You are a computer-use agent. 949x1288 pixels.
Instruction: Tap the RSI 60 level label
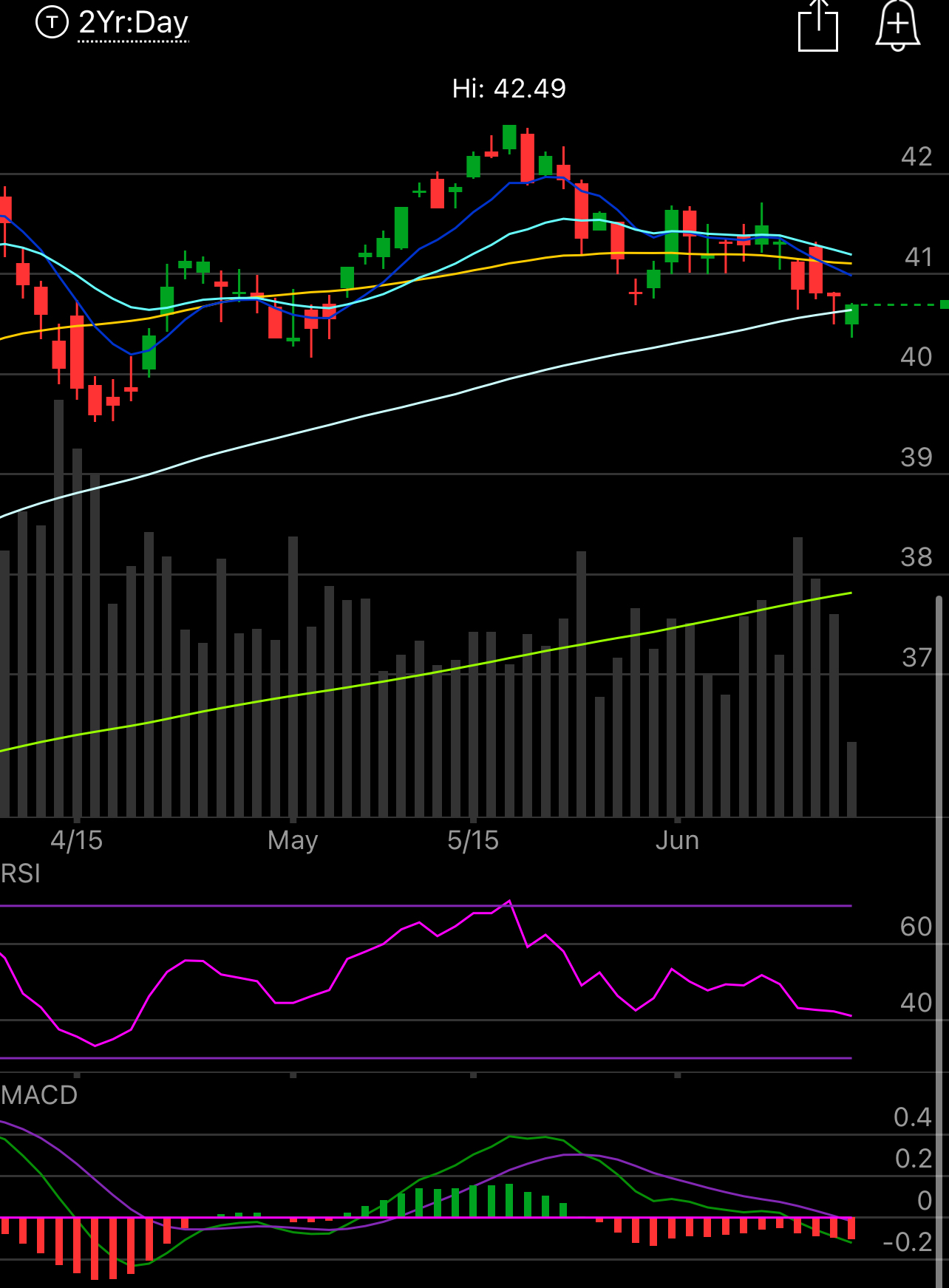click(x=916, y=927)
